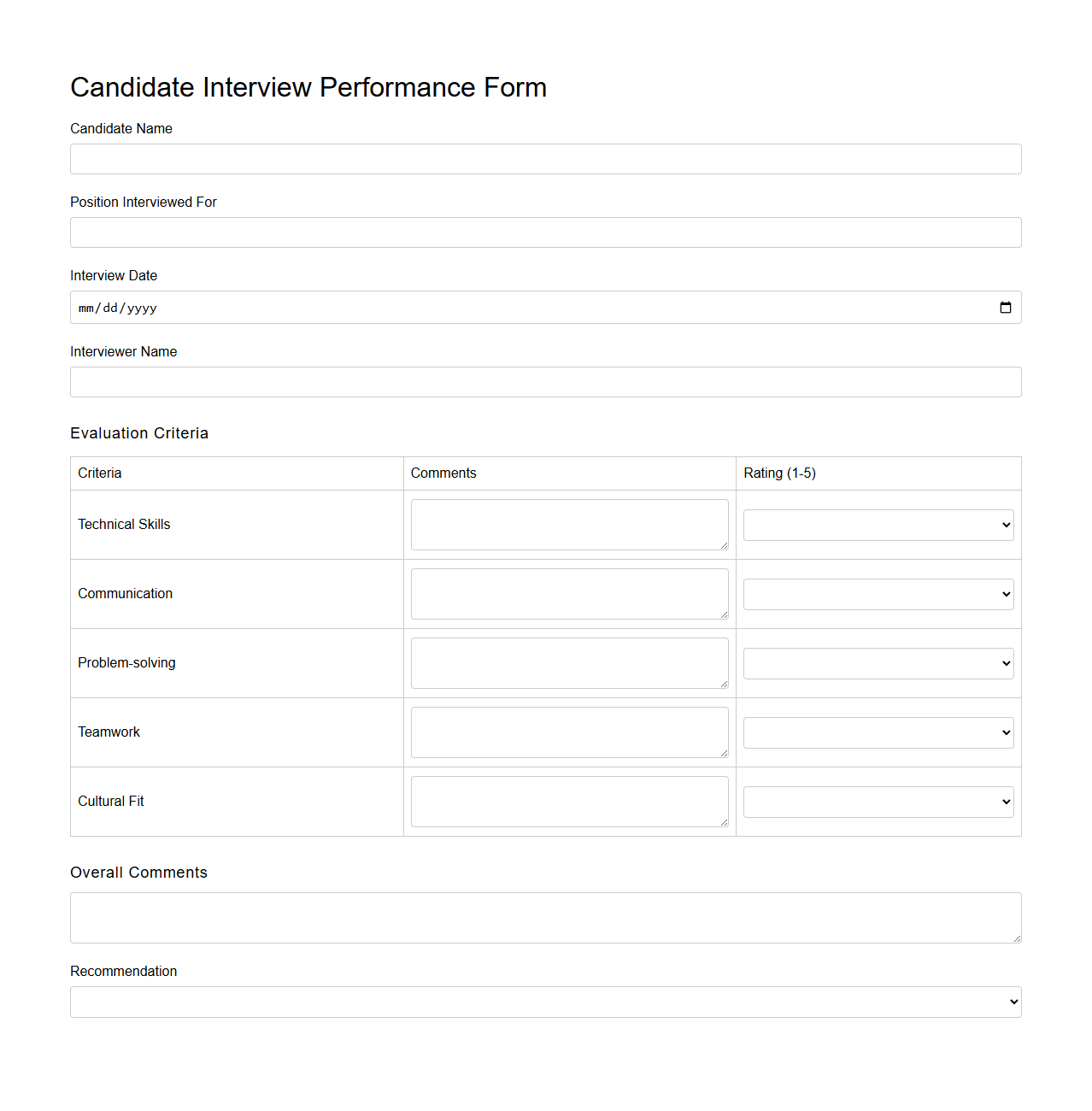This screenshot has width=1092, height=1111.
Task: Click the Teamwork comments box
Action: click(x=569, y=732)
